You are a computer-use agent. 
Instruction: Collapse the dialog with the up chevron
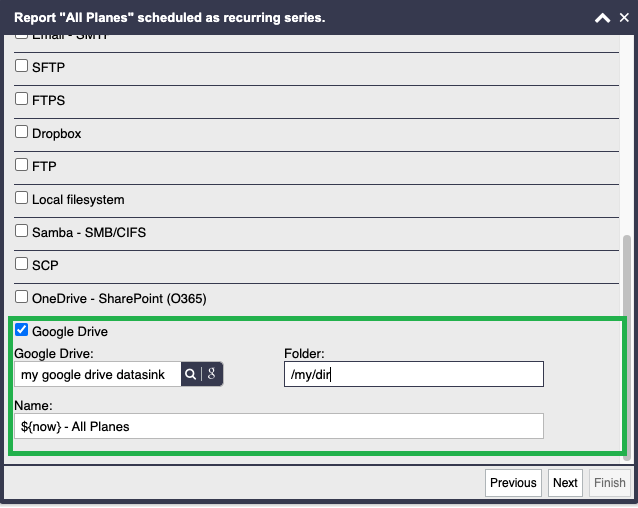(602, 18)
